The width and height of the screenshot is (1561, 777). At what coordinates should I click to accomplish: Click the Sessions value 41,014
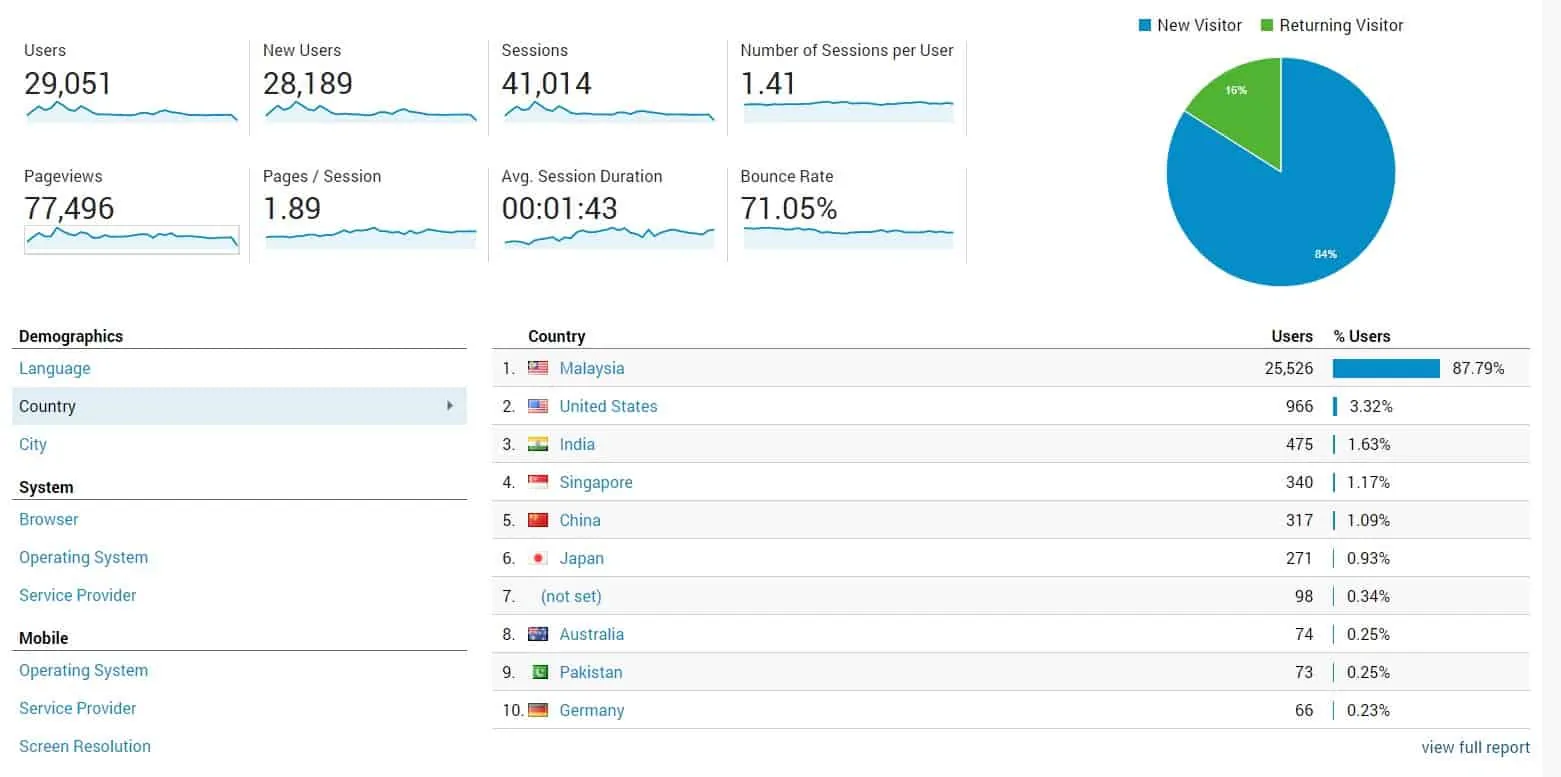click(547, 83)
